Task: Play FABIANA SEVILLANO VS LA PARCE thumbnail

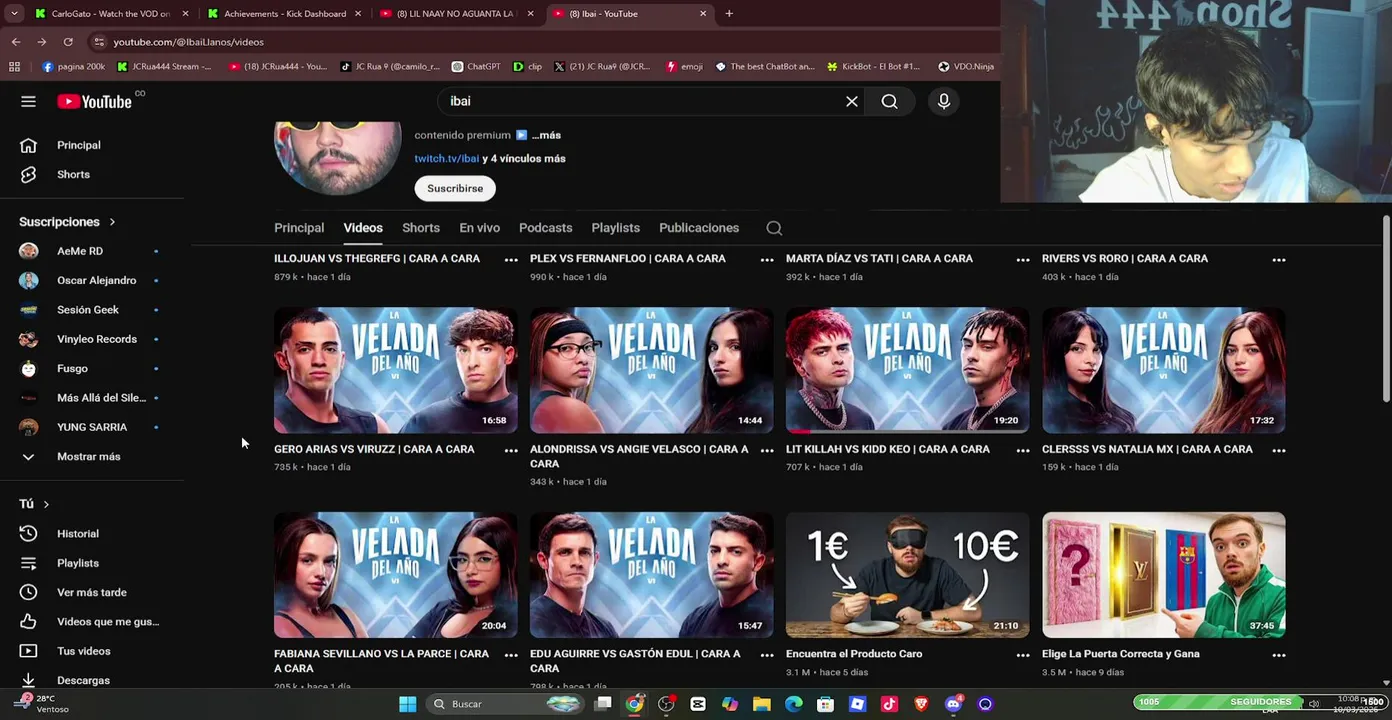Action: pyautogui.click(x=396, y=575)
